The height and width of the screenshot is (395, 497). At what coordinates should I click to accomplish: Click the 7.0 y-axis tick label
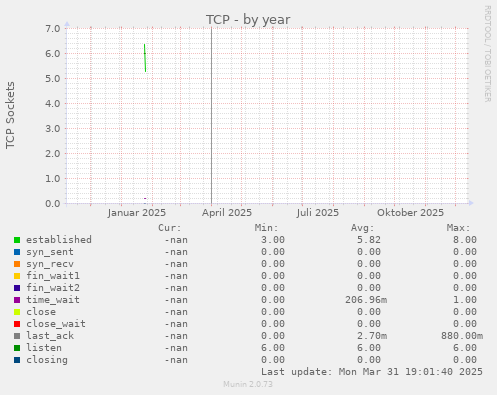click(53, 28)
